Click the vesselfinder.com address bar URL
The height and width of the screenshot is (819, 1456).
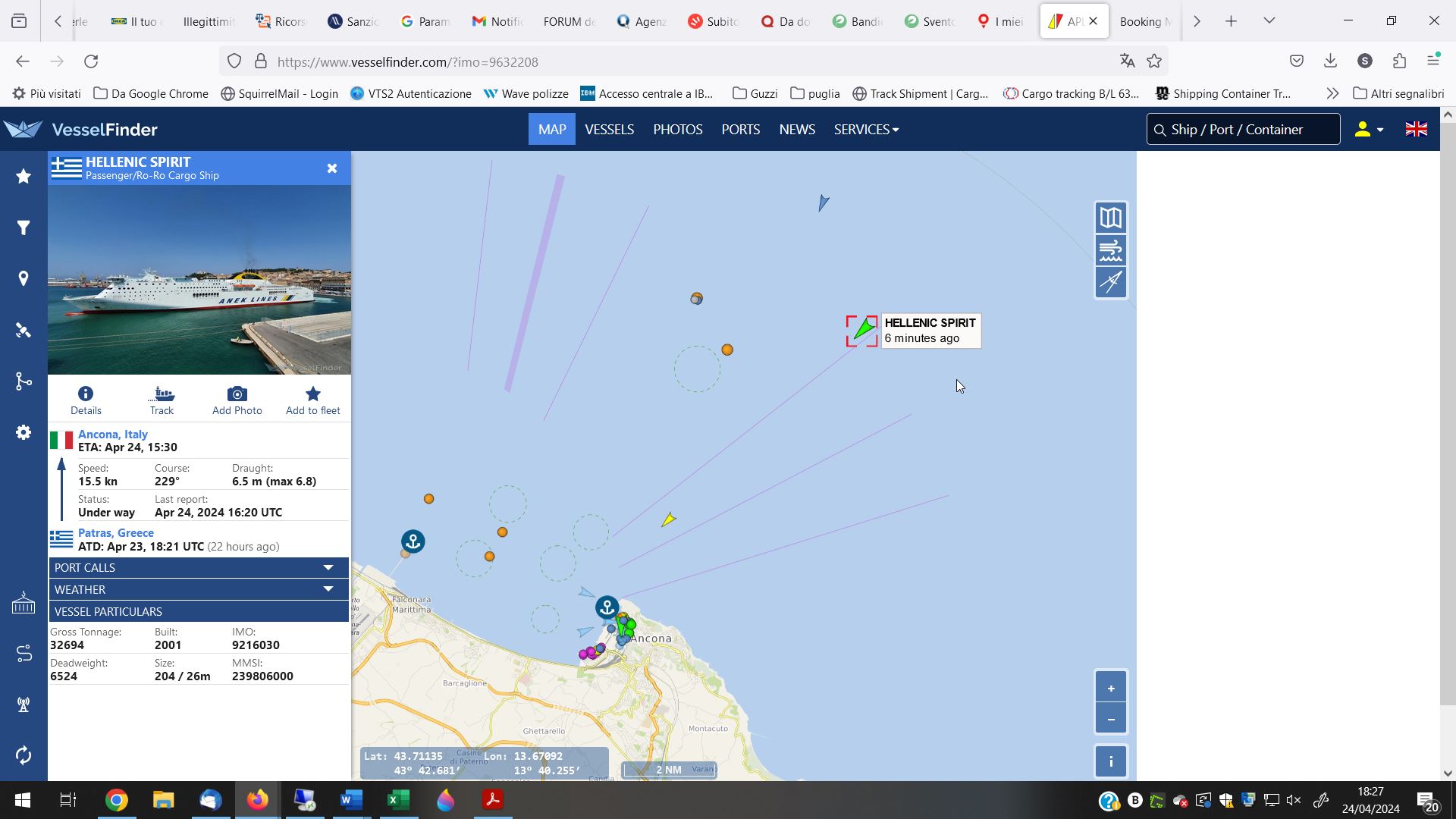[408, 62]
